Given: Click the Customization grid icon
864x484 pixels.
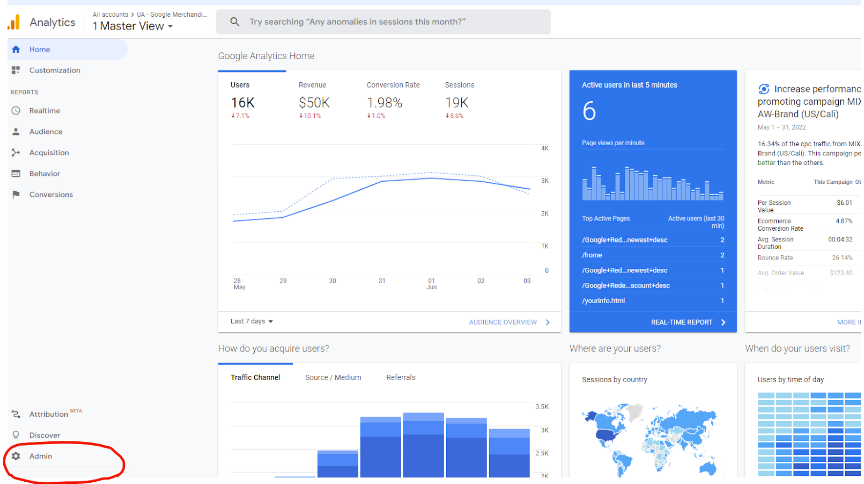Looking at the screenshot, I should point(16,70).
